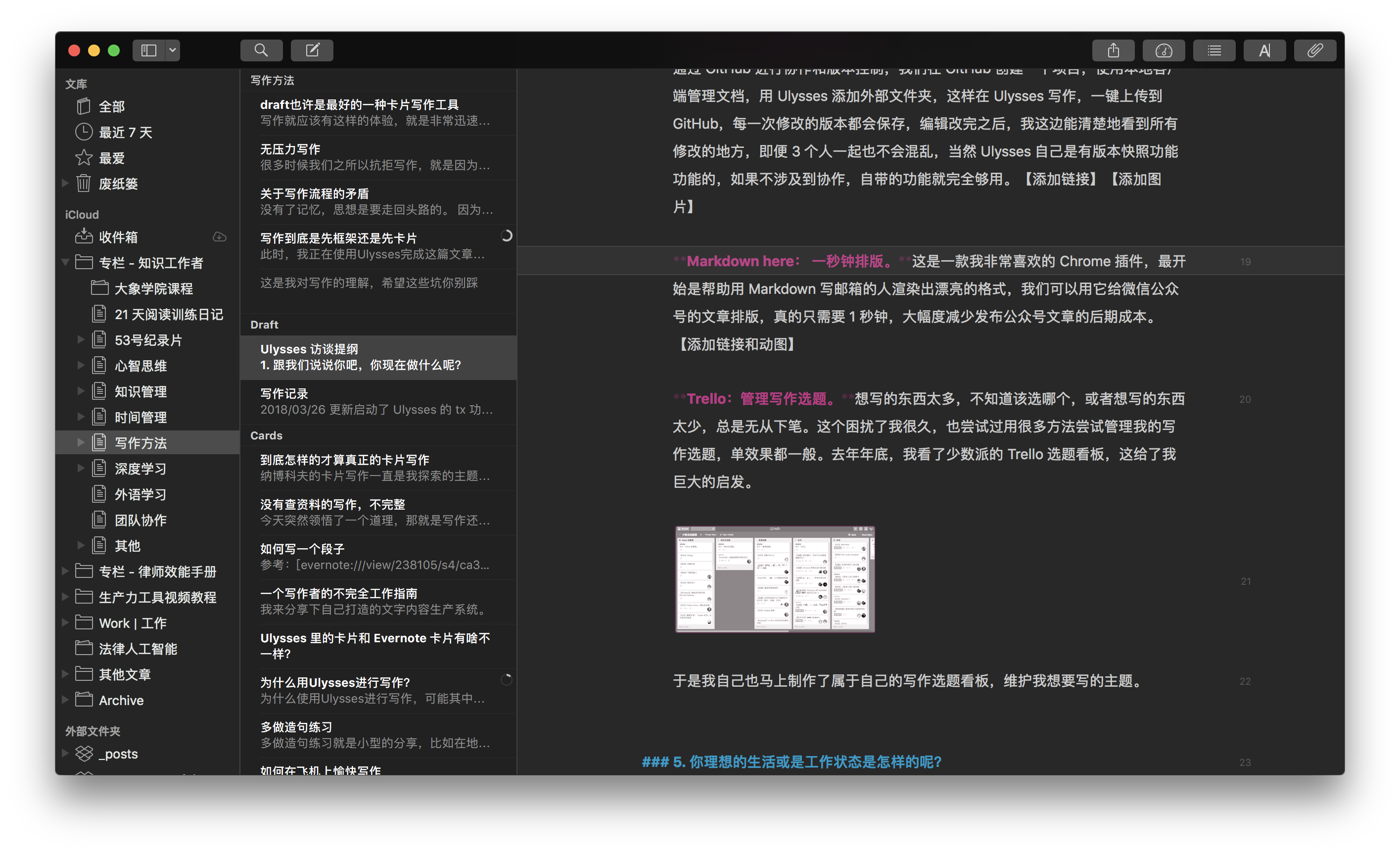Create a new sheet with compose icon
The width and height of the screenshot is (1400, 854).
pyautogui.click(x=312, y=50)
